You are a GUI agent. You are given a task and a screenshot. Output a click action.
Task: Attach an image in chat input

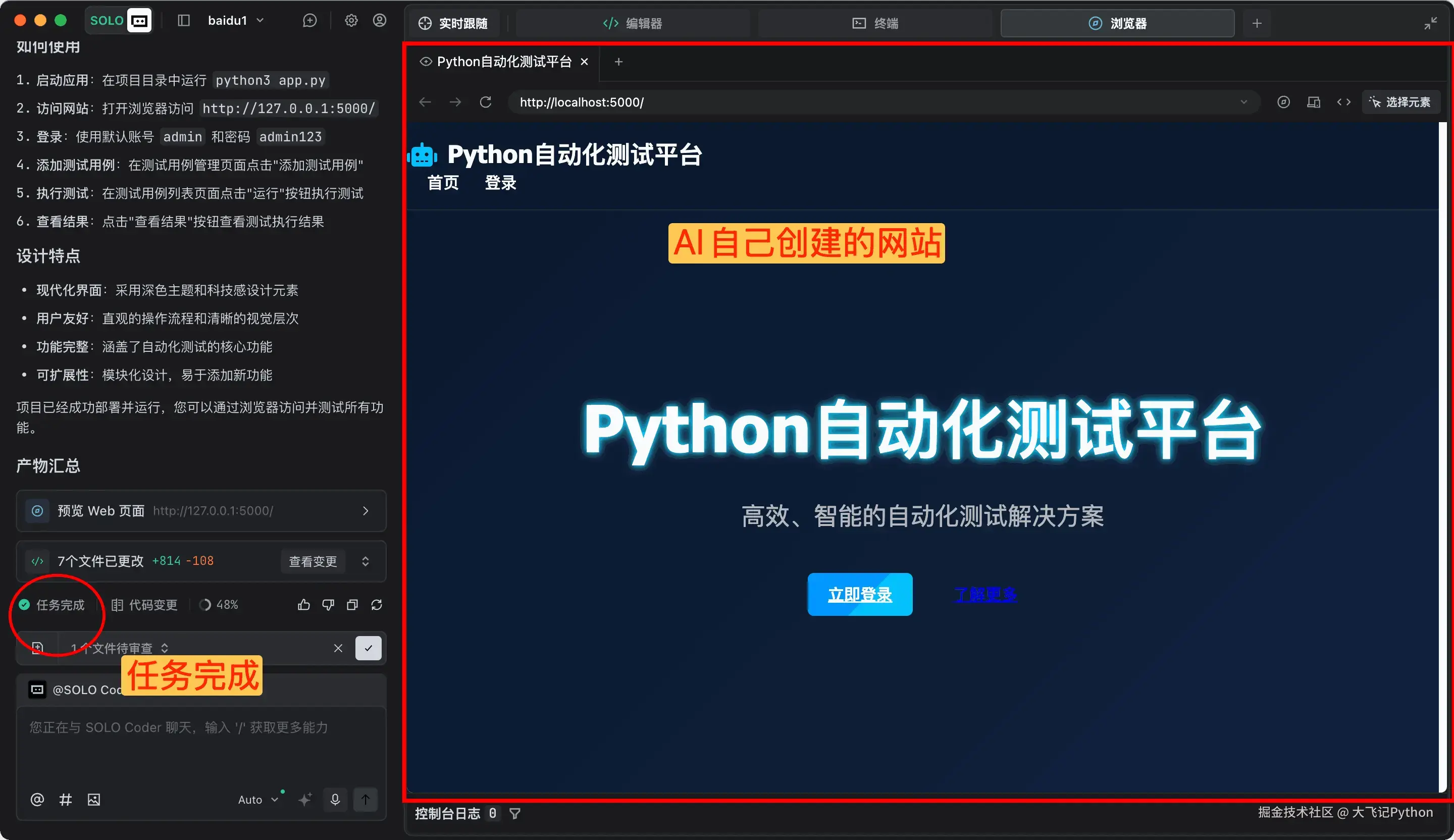[x=93, y=800]
